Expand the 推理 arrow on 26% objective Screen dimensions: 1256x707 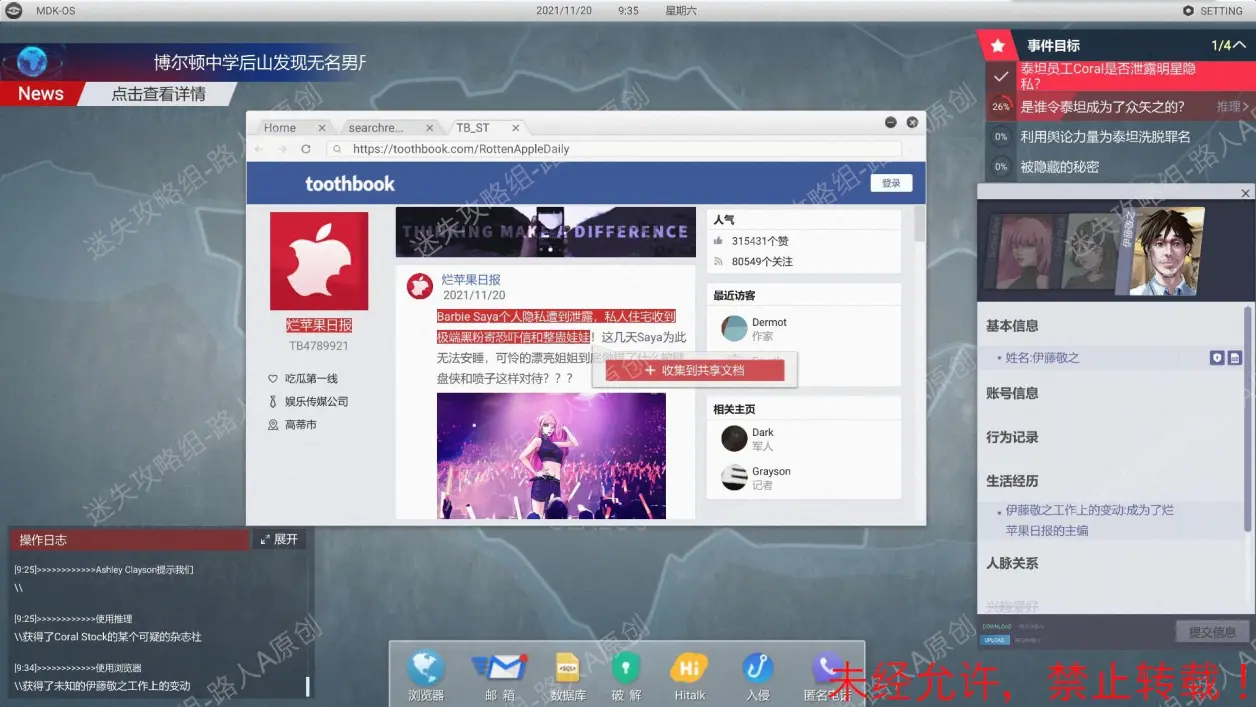pos(1231,106)
